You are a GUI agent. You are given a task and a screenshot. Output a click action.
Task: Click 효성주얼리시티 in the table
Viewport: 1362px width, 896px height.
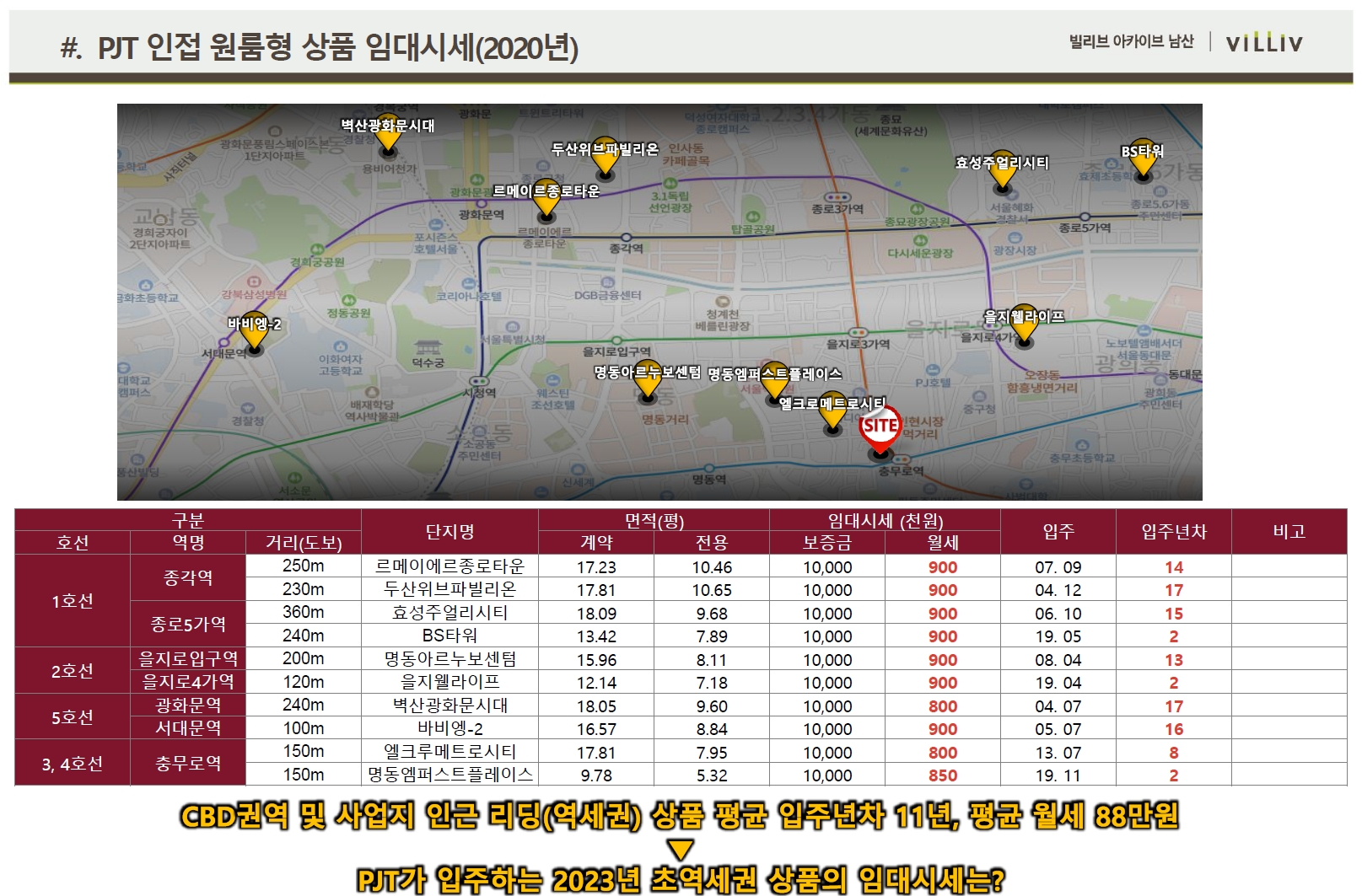(x=450, y=613)
